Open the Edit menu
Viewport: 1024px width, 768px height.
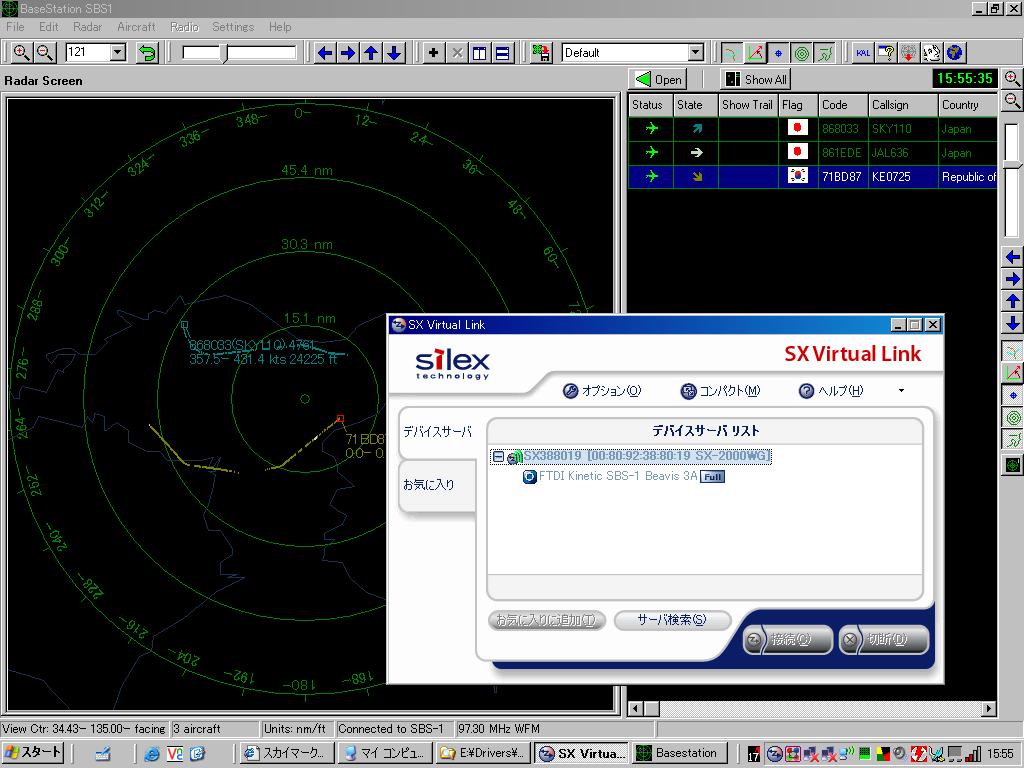[48, 27]
